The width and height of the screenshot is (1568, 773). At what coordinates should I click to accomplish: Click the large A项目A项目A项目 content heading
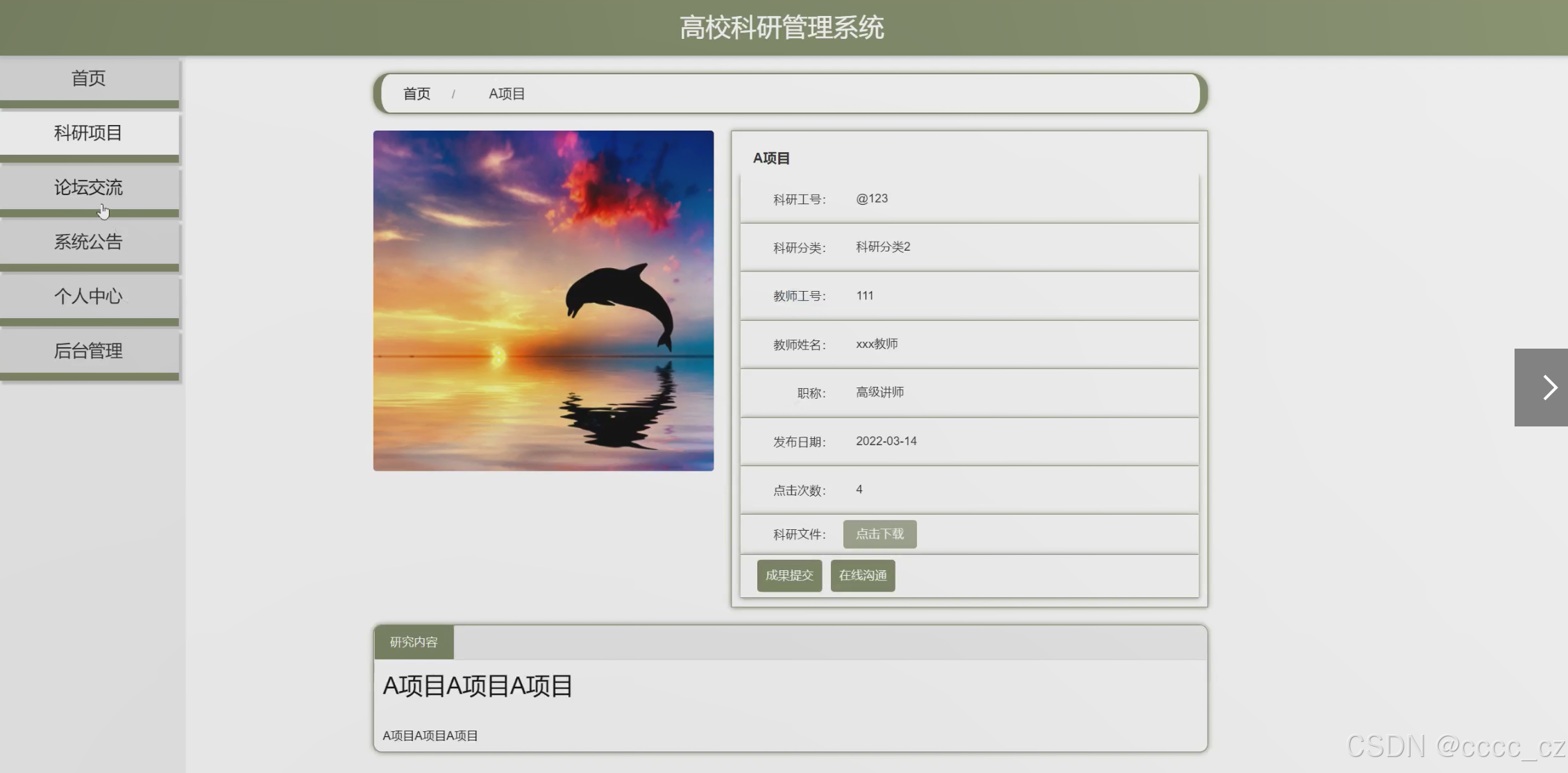[478, 685]
